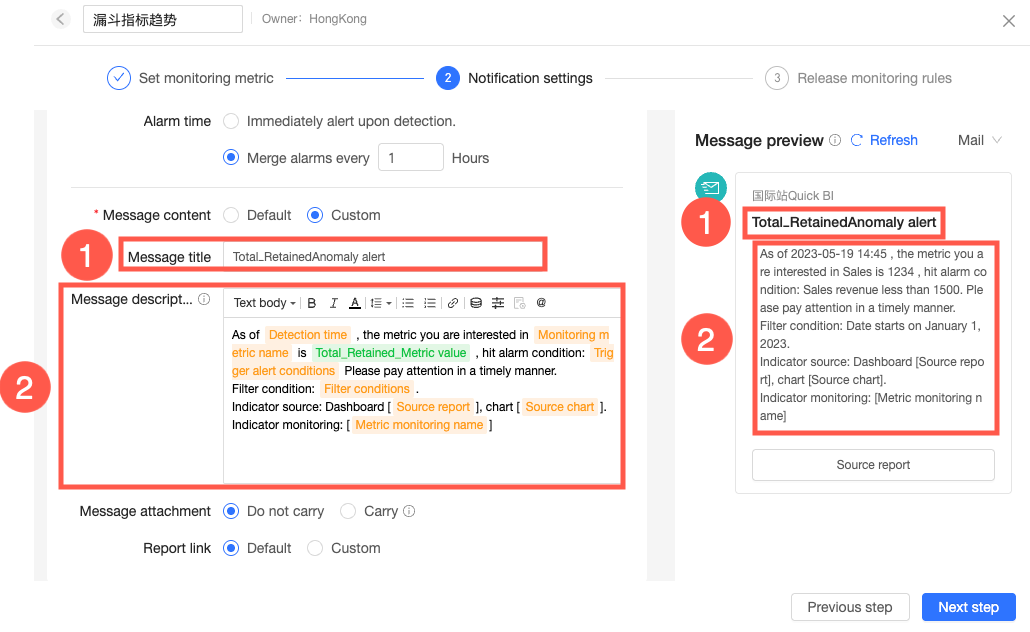Click the Filter conditions placeholder tag
This screenshot has height=632, width=1030.
(x=367, y=389)
